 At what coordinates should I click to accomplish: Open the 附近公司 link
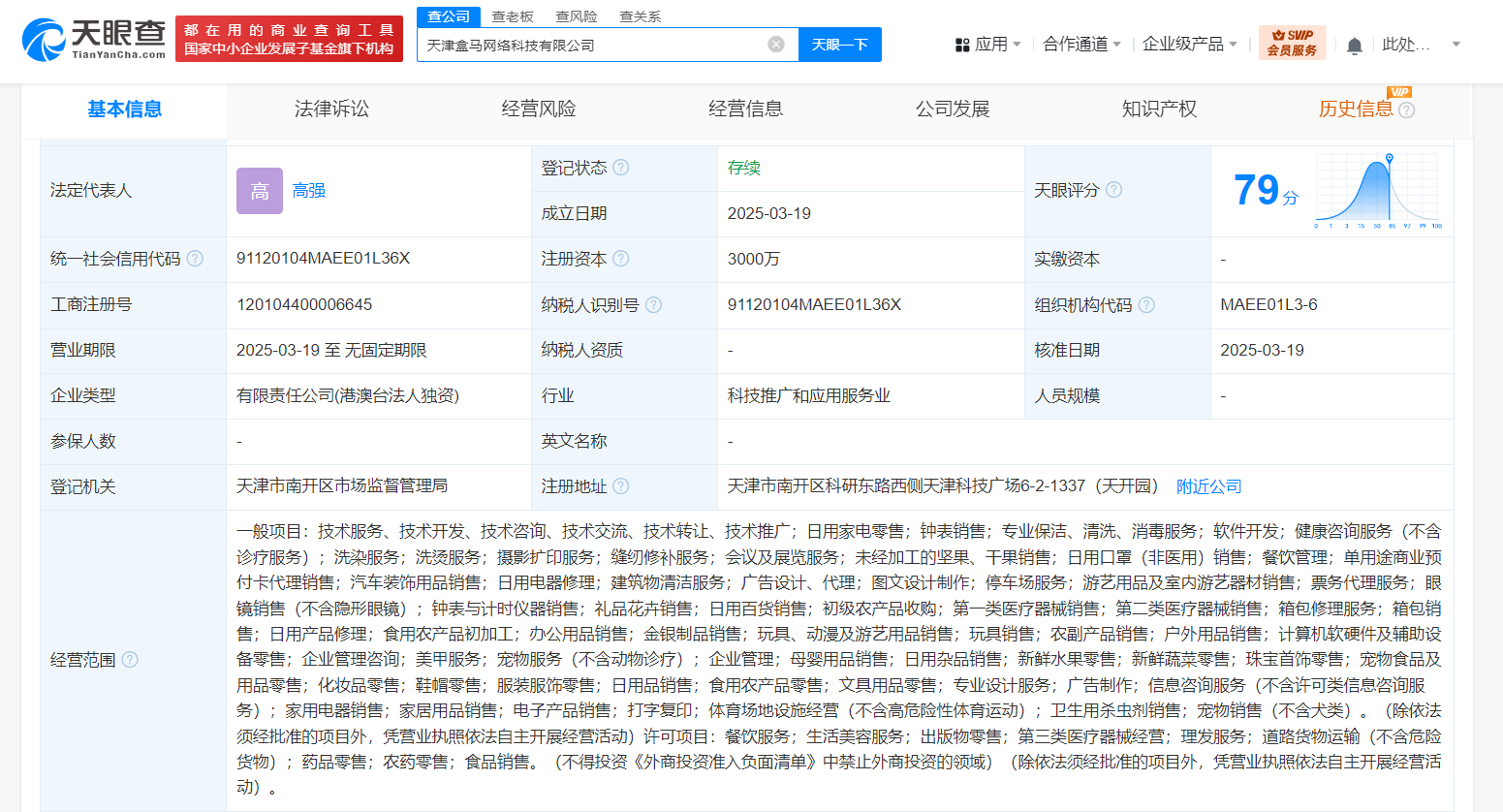1208,486
